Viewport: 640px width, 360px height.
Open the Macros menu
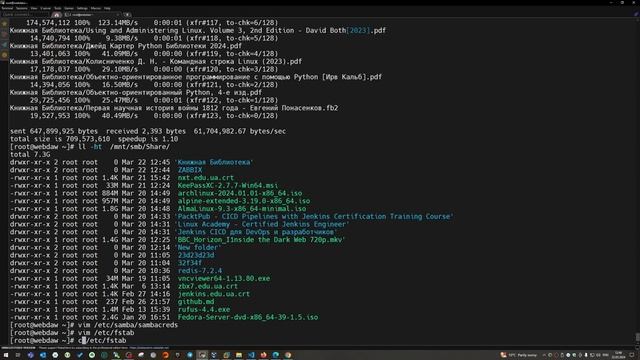(x=96, y=8)
